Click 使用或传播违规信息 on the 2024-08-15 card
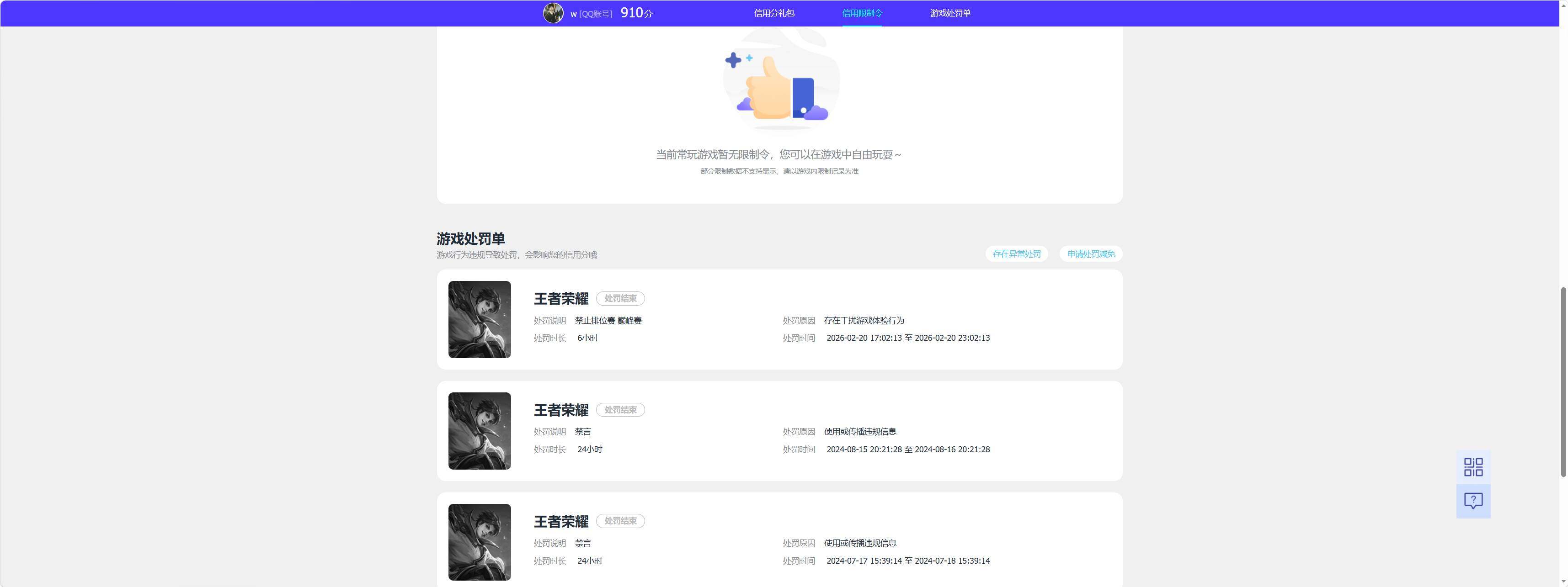This screenshot has width=1568, height=587. (859, 432)
